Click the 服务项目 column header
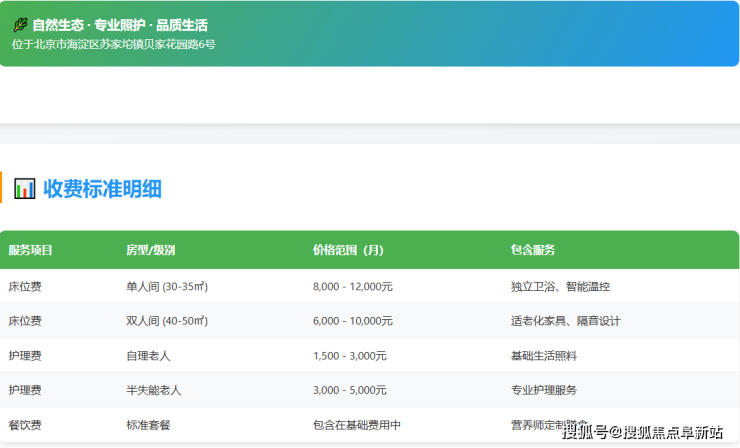The width and height of the screenshot is (740, 448). point(30,250)
